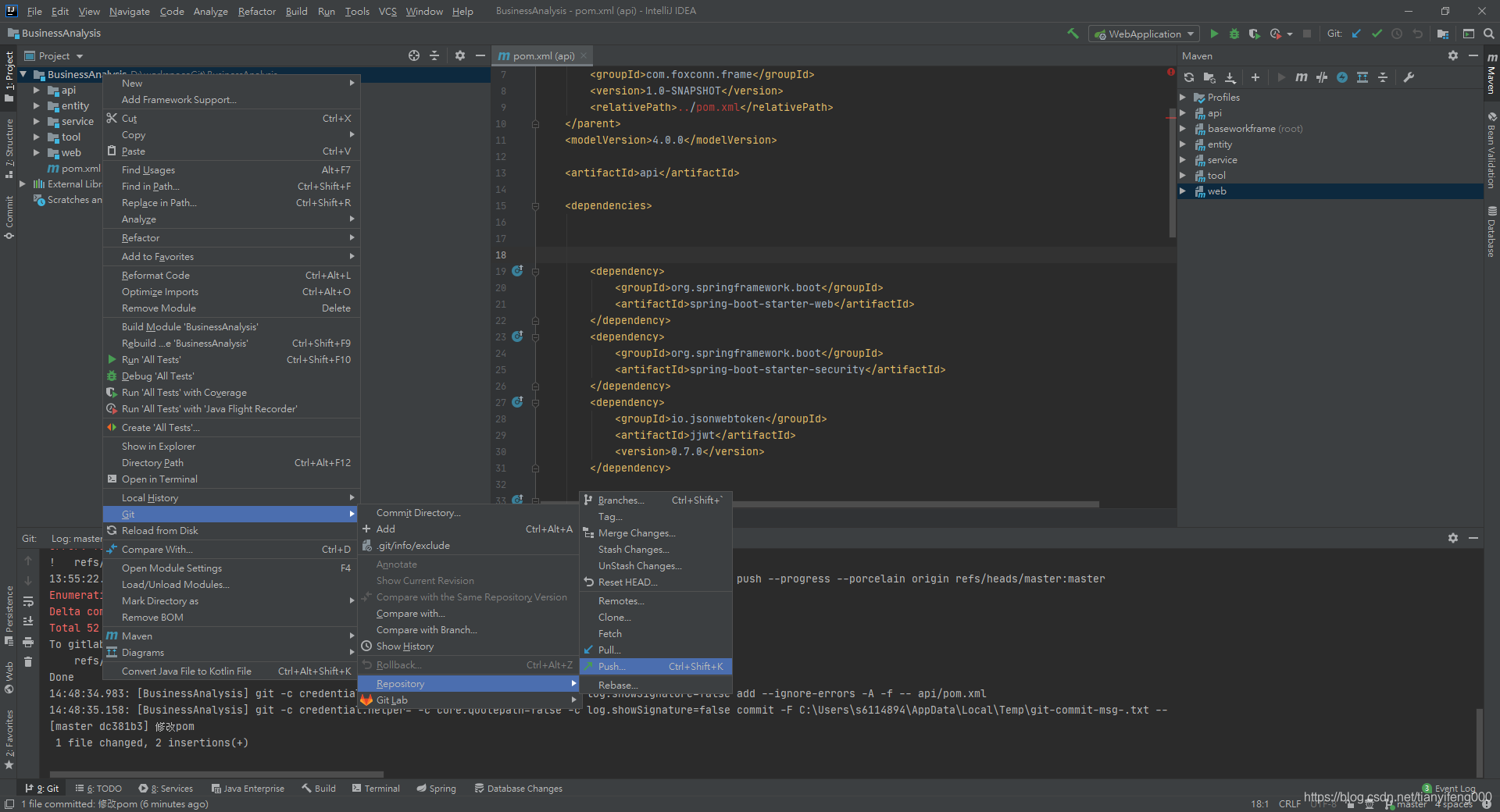The image size is (1500, 812).
Task: Locate current file in Project panel
Action: coord(414,55)
